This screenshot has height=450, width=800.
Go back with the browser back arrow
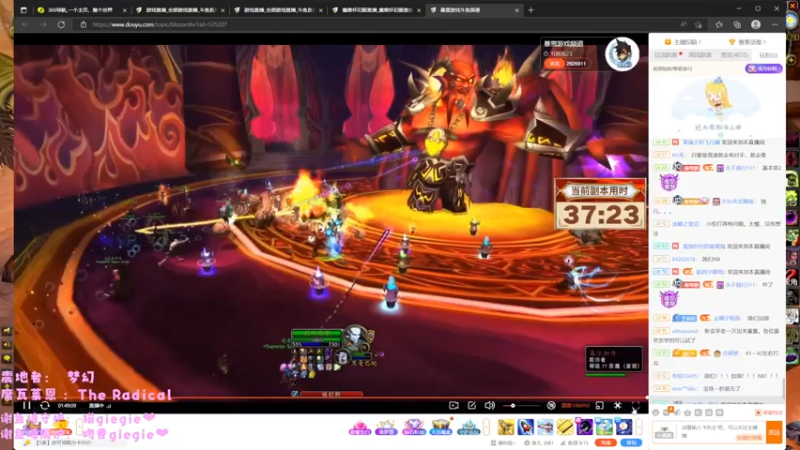pyautogui.click(x=25, y=24)
